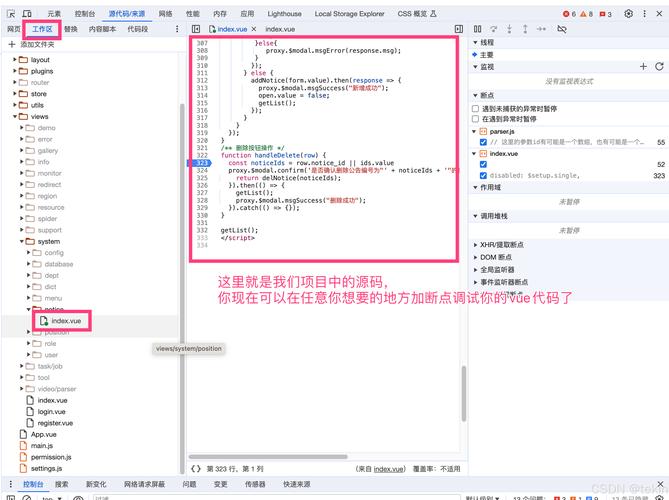
Task: Expand the store folder
Action: pyautogui.click(x=15, y=94)
